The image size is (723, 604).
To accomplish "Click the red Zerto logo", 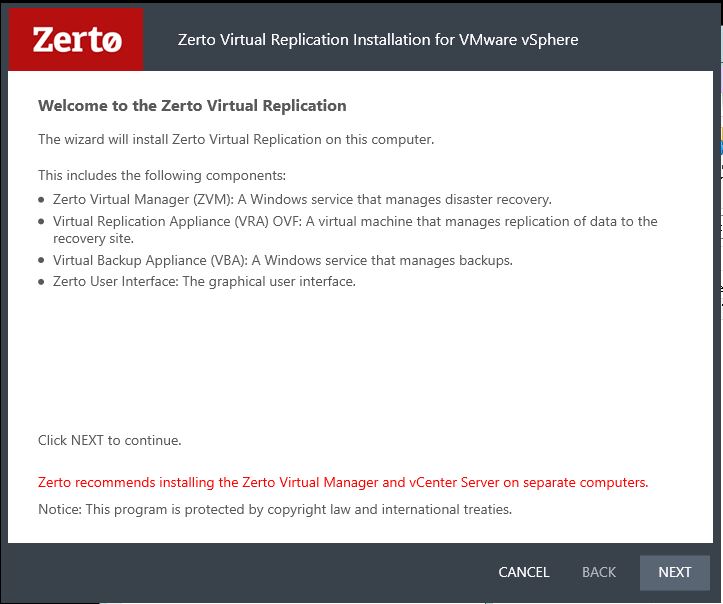I will point(76,40).
